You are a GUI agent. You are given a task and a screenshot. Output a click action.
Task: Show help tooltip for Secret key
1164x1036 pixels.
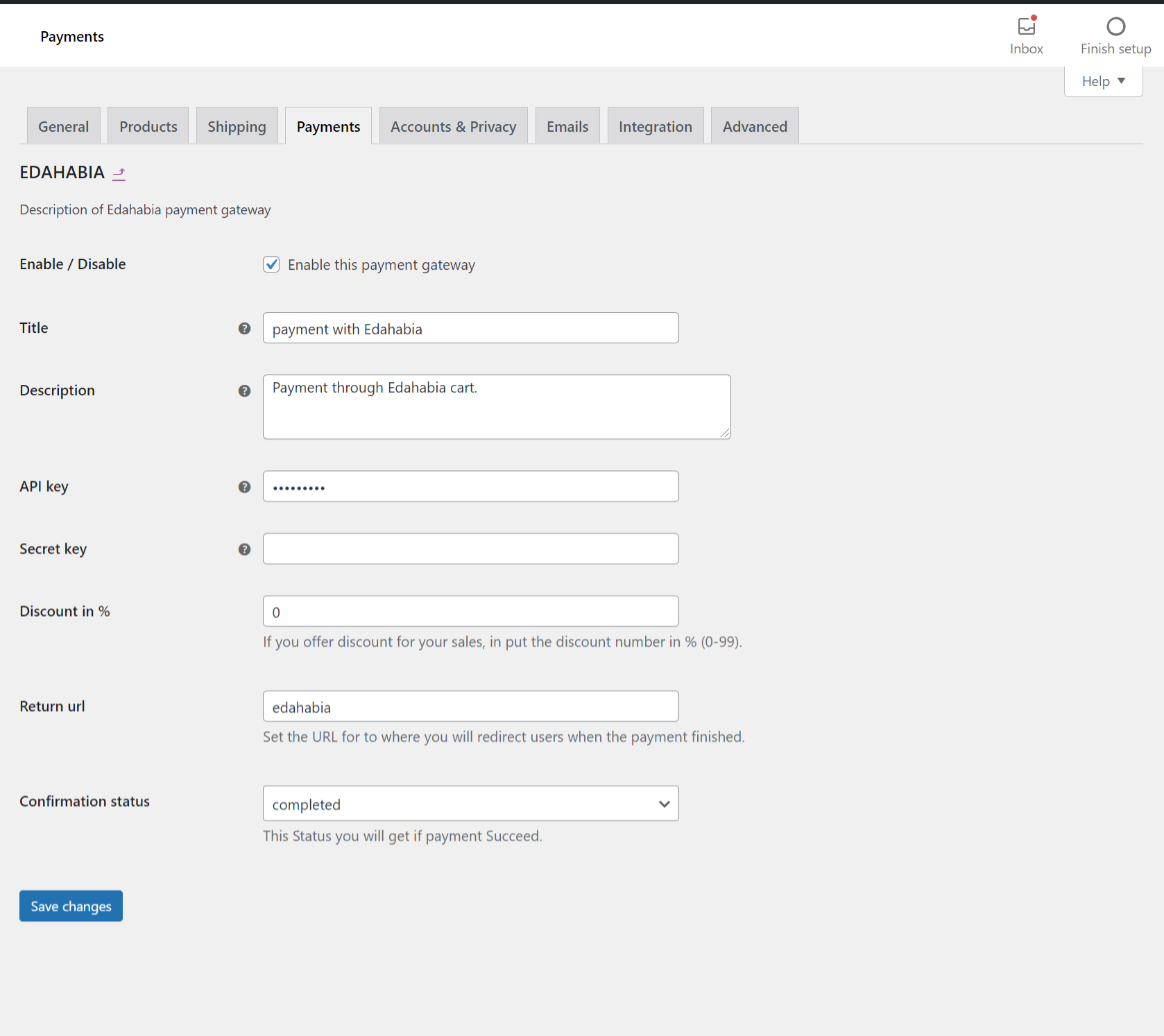tap(244, 549)
